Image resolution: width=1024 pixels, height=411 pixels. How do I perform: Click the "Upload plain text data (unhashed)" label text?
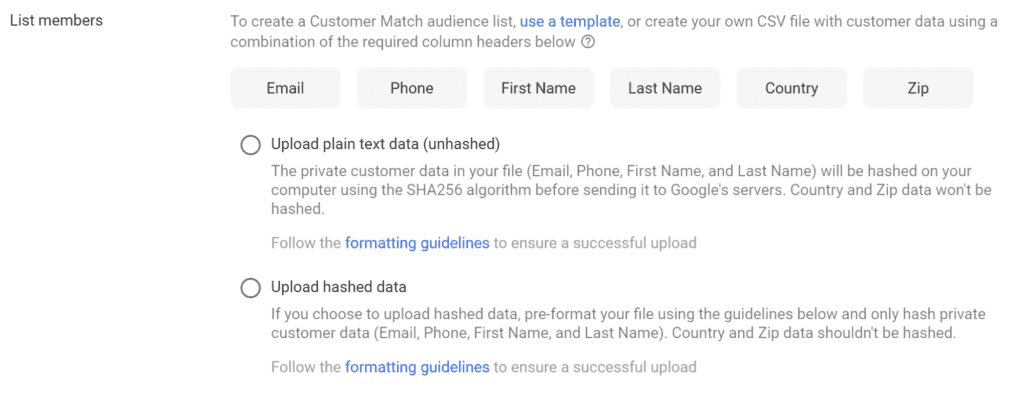click(385, 145)
